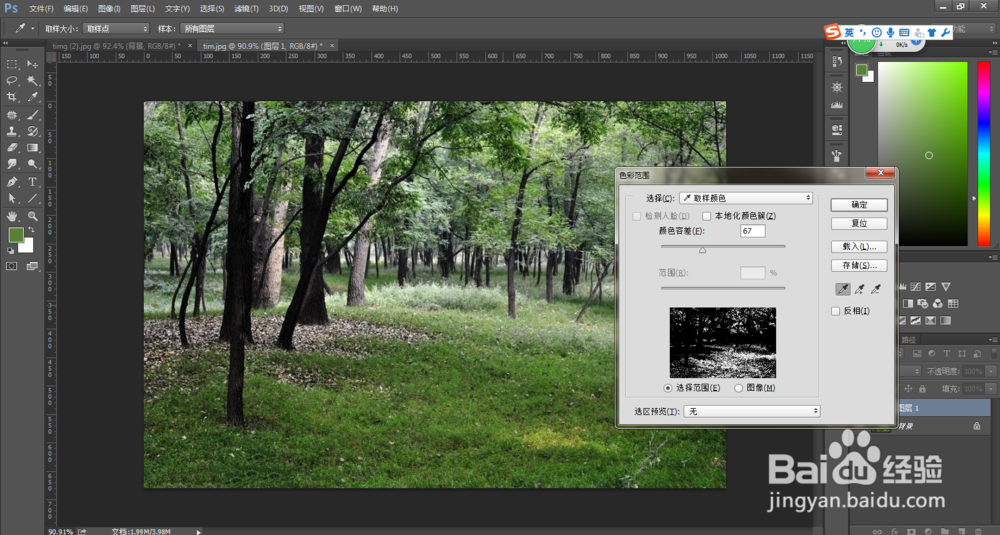The image size is (1000, 535).
Task: Select the Type tool
Action: click(x=32, y=182)
